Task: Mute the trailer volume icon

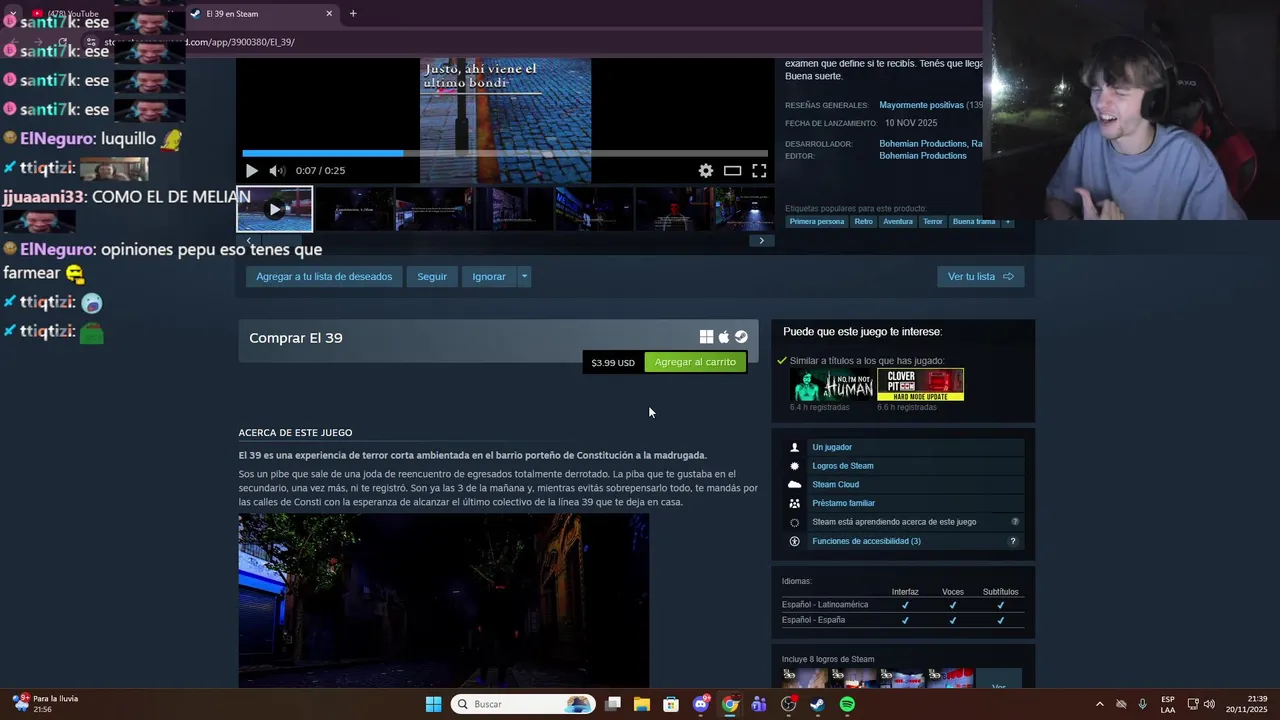Action: 277,171
